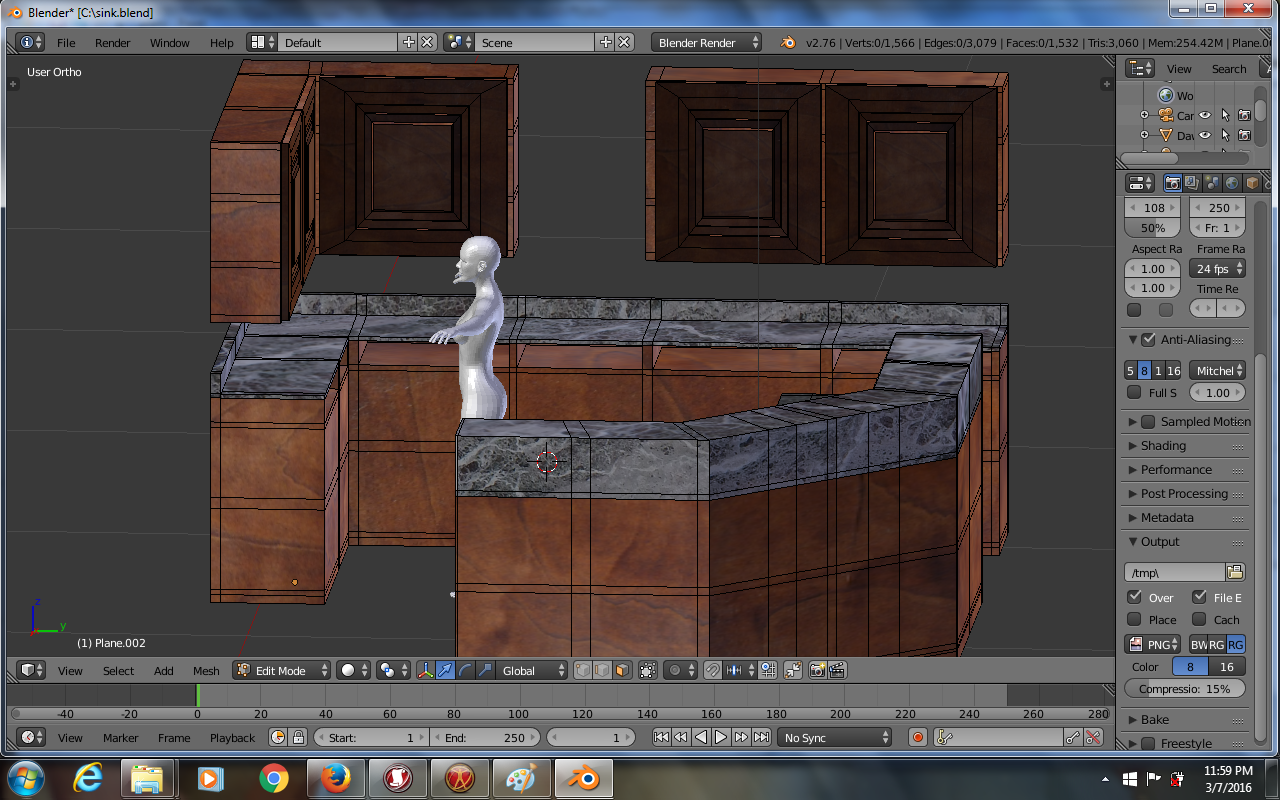
Task: Open the viewport shading dropdown
Action: (x=354, y=670)
